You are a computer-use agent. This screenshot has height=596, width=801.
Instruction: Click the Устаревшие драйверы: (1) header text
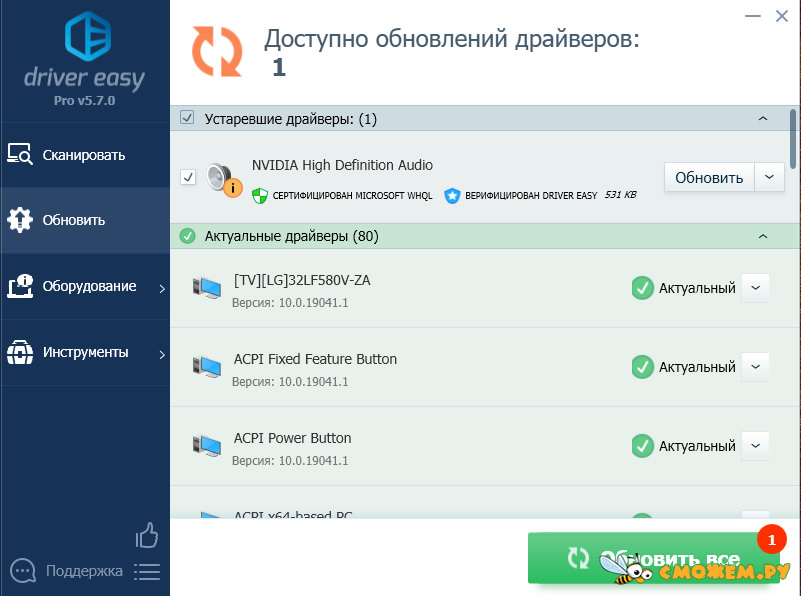(291, 119)
